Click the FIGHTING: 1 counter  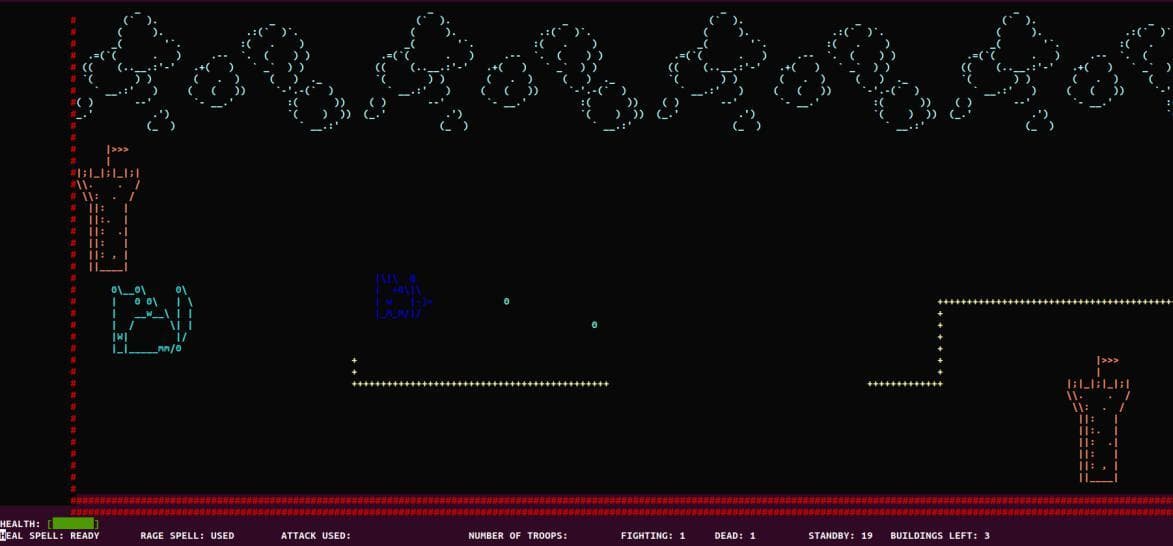click(652, 536)
